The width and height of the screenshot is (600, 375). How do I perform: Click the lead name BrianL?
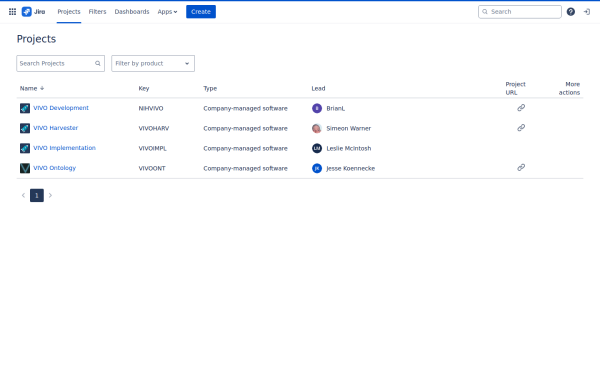point(336,108)
